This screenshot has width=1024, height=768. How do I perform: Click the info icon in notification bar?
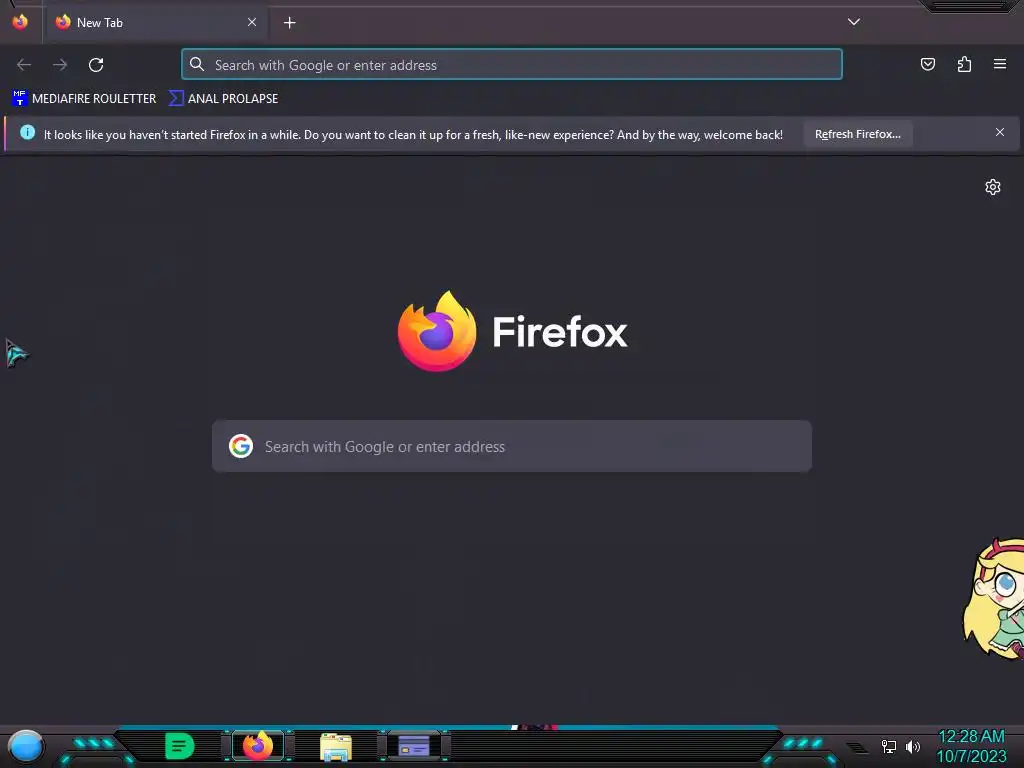pyautogui.click(x=27, y=133)
